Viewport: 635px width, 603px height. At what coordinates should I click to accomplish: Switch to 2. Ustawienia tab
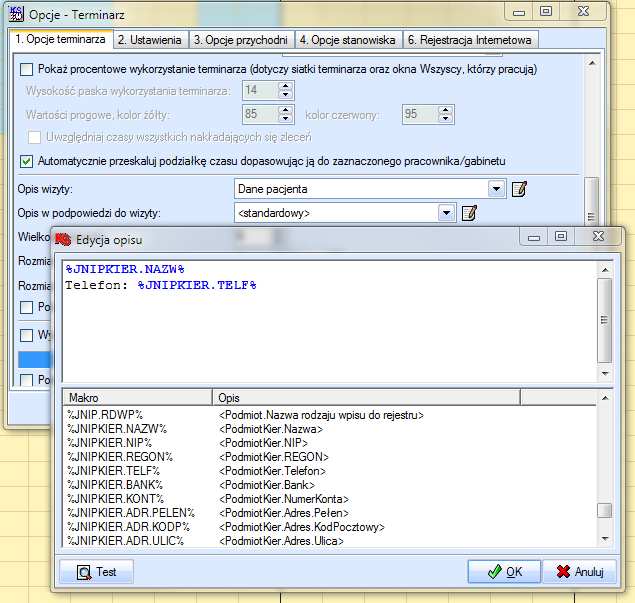150,40
